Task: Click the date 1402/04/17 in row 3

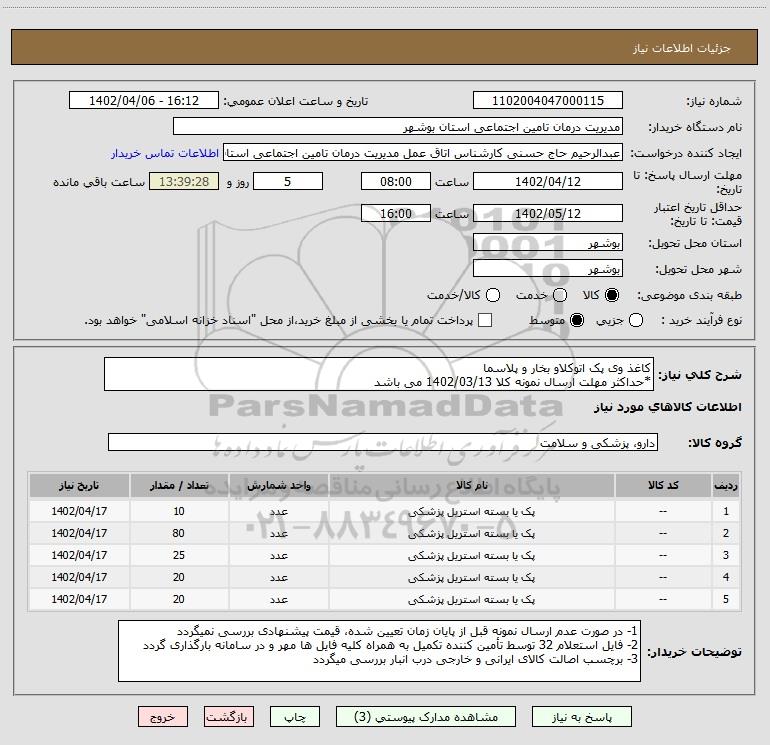Action: pyautogui.click(x=79, y=555)
